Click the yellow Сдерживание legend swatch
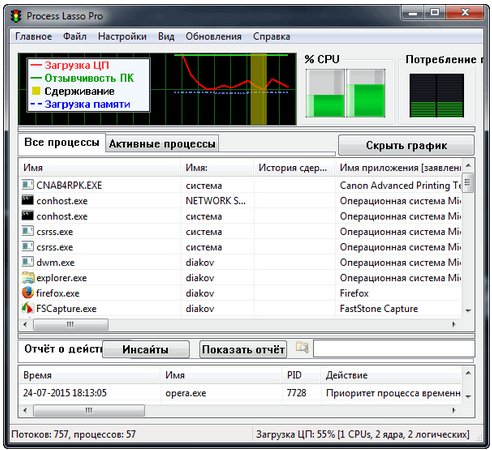The image size is (492, 450). (x=36, y=91)
